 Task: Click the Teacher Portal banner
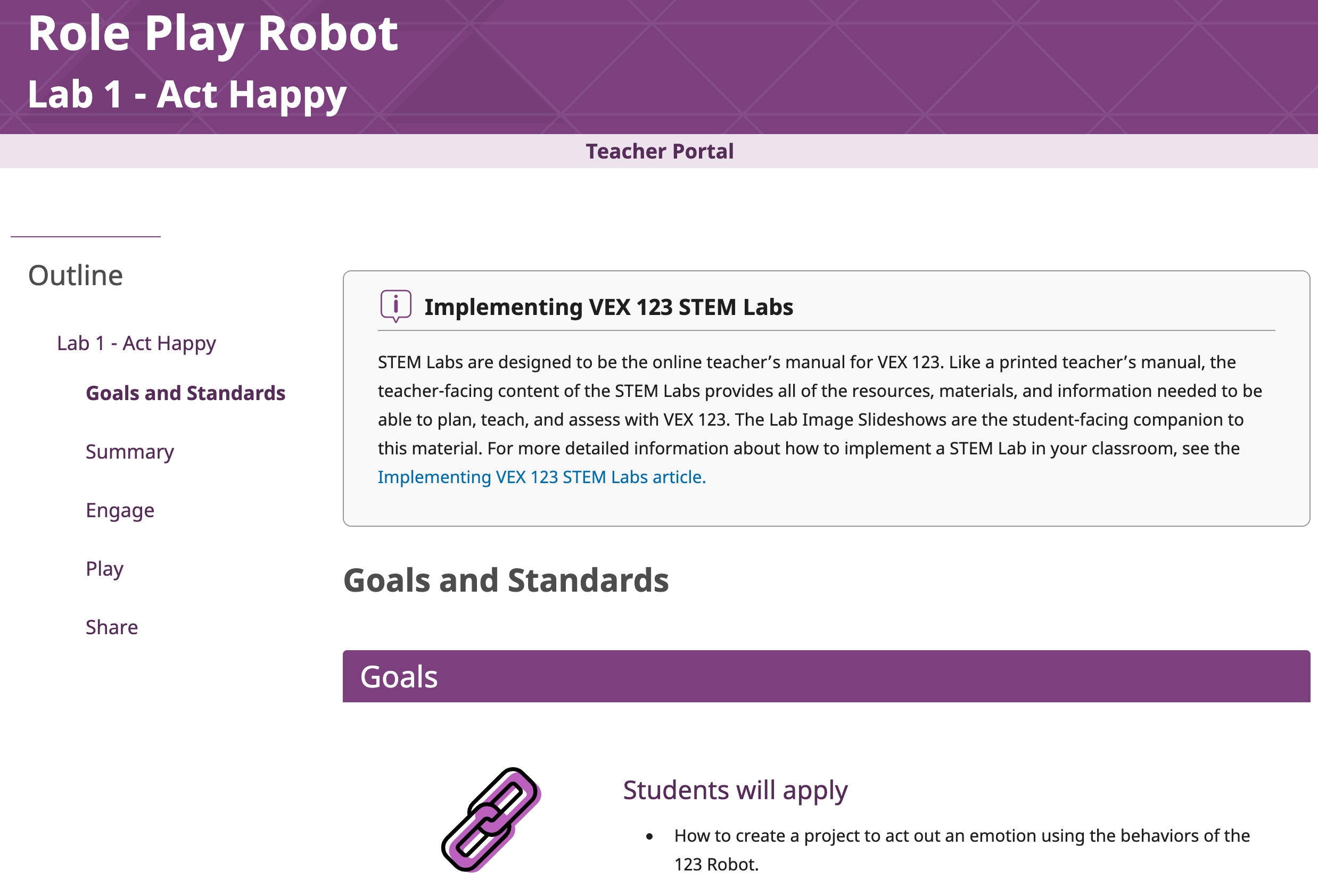coord(659,151)
